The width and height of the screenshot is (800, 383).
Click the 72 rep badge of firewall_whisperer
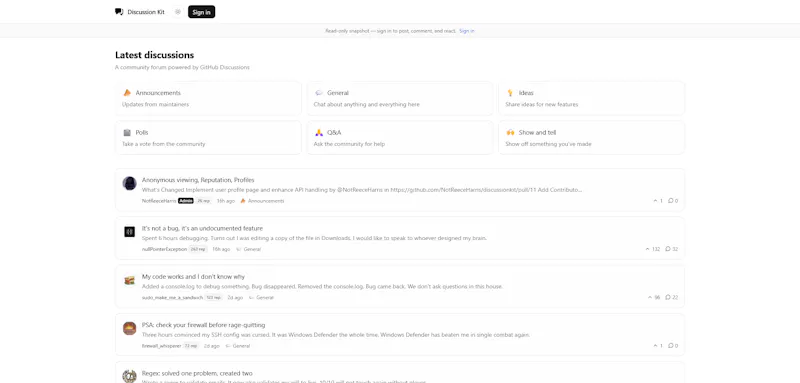(x=191, y=346)
